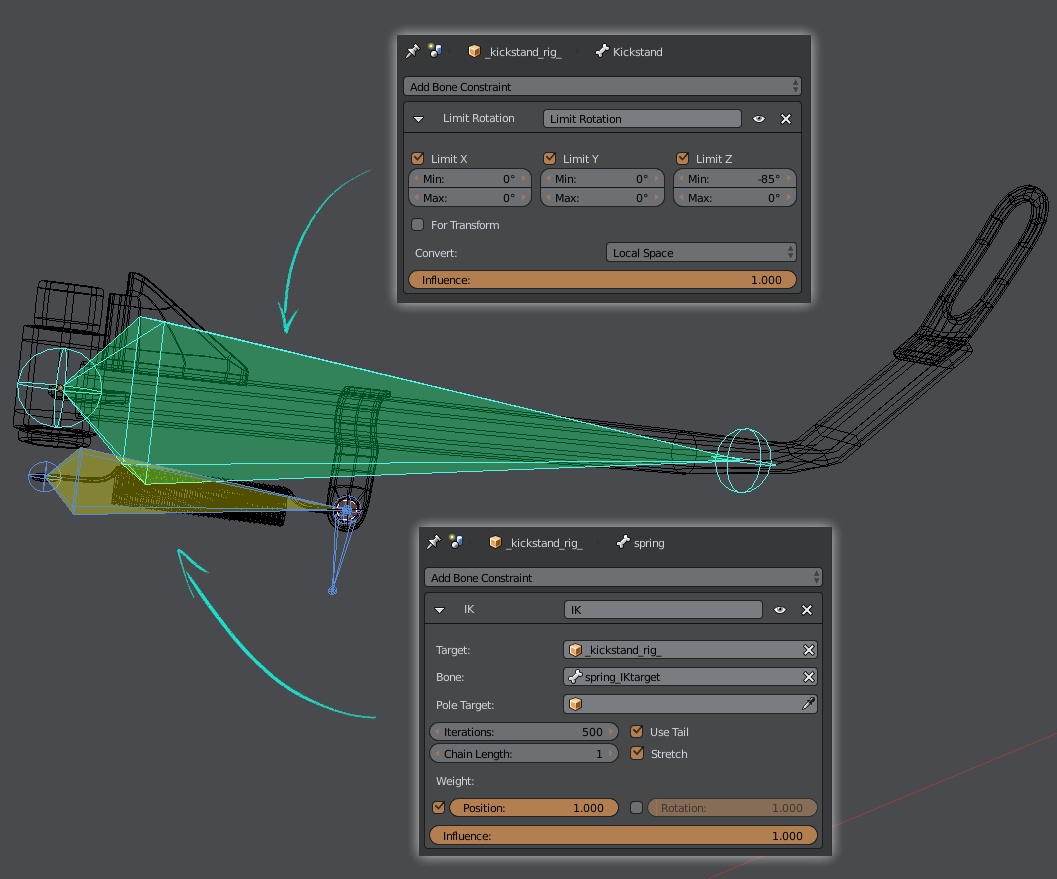Click Limit Rotation Influence slider
1057x879 pixels.
[602, 280]
